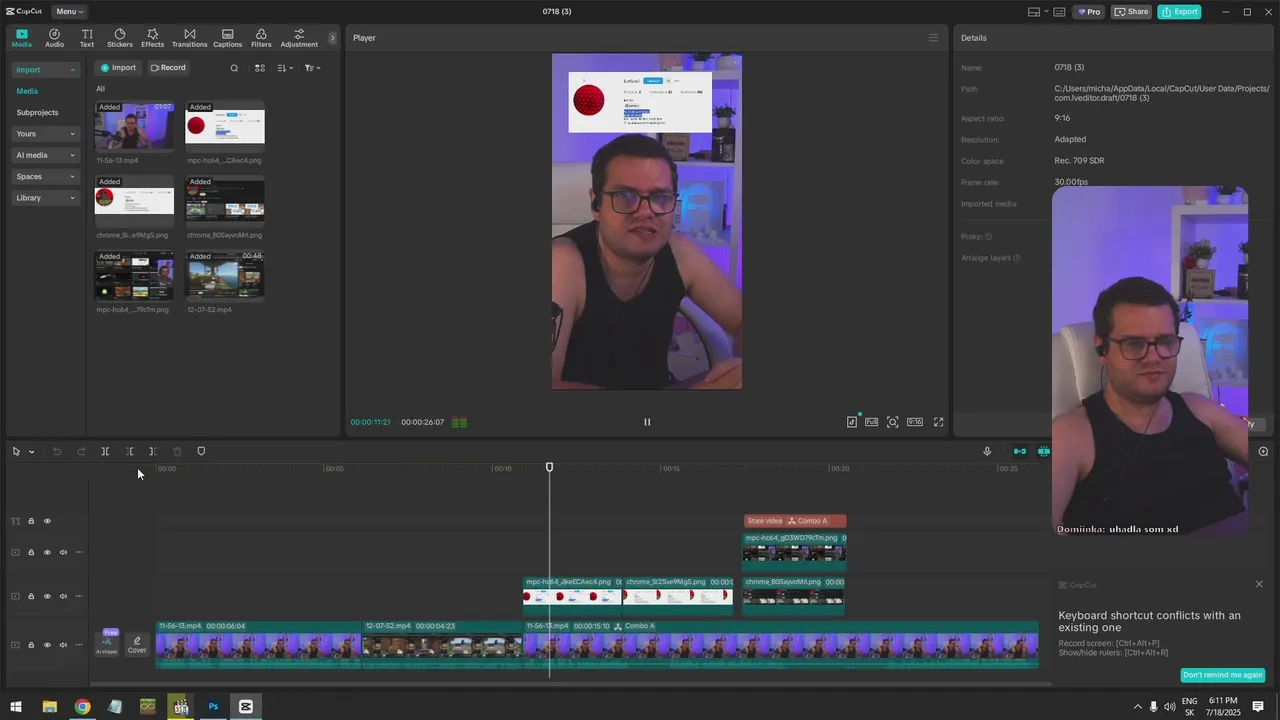Switch media grid view layout icon
This screenshot has width=1280, height=720.
[260, 68]
